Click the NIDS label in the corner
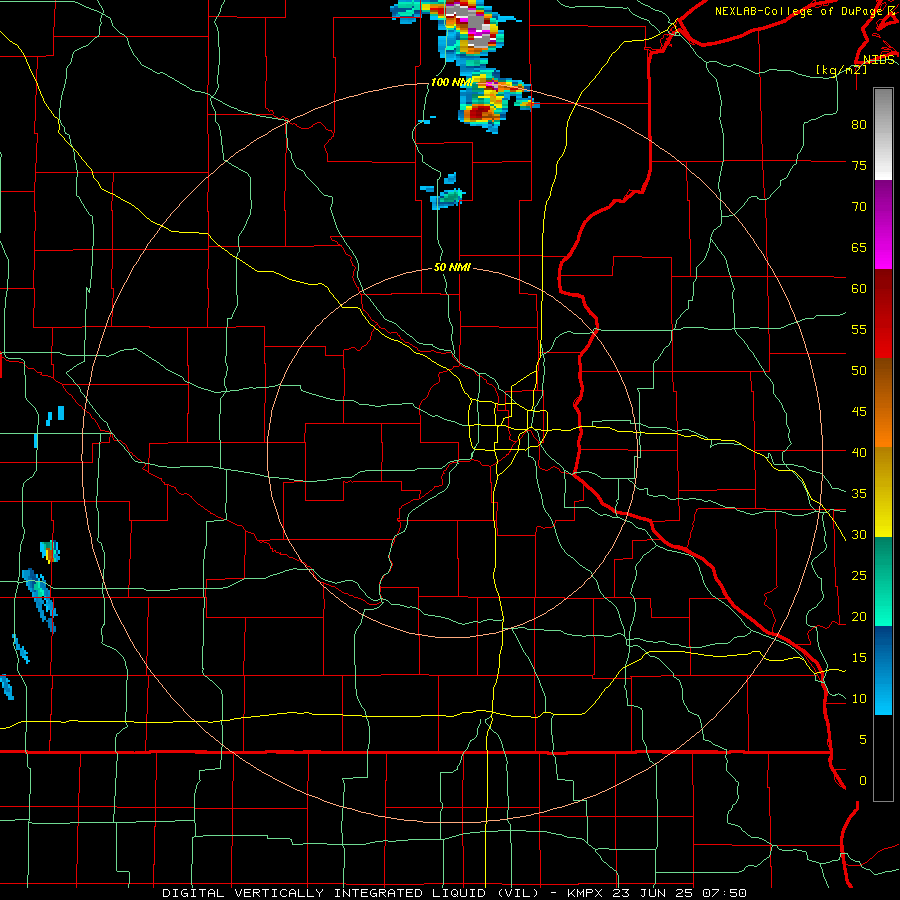 pos(879,60)
